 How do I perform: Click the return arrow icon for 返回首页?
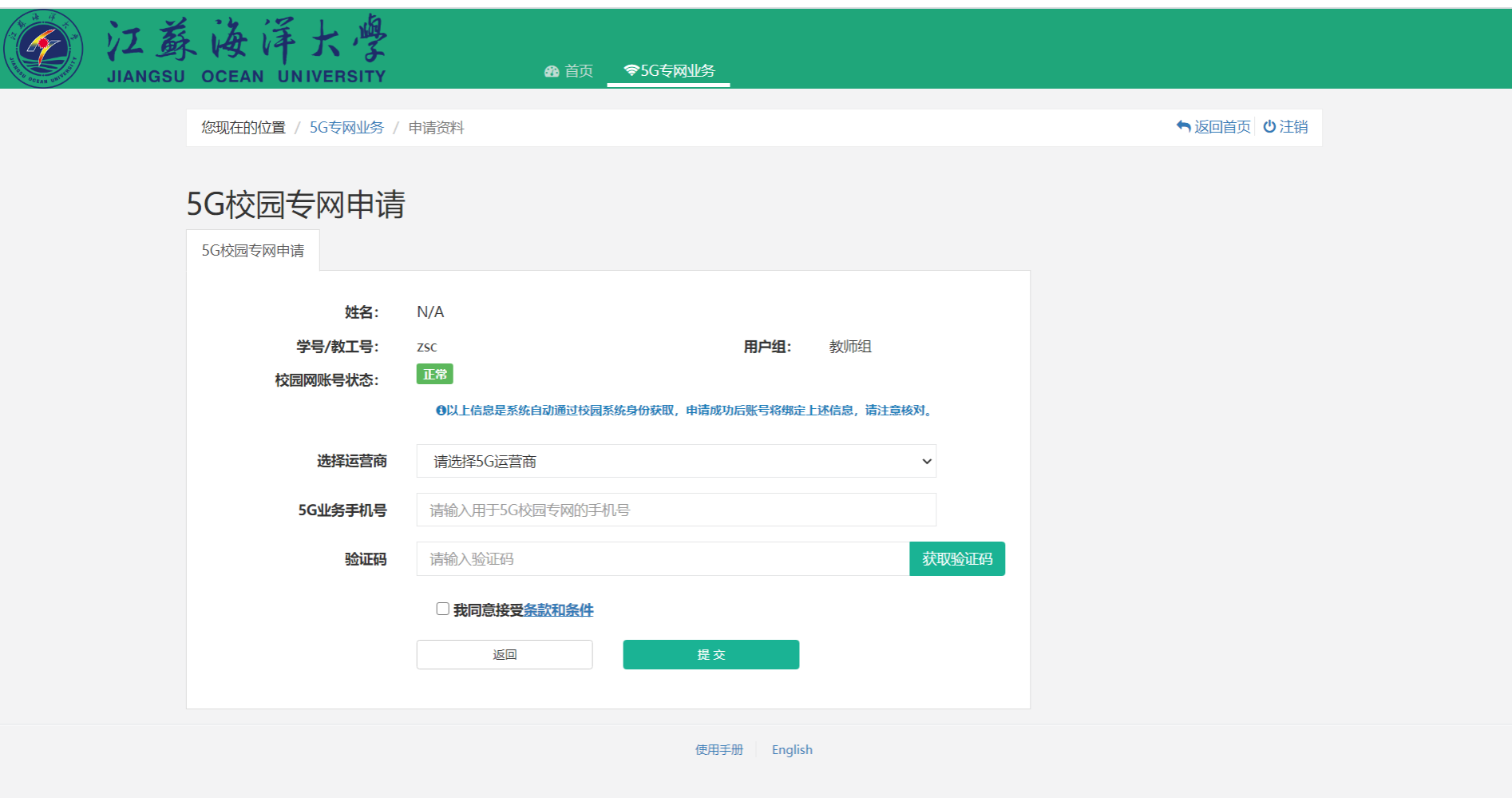[x=1183, y=126]
